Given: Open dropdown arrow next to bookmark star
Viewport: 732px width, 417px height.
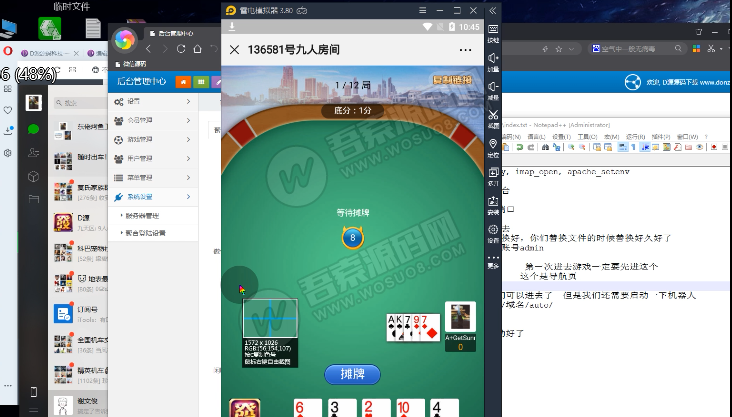Looking at the screenshot, I should 571,49.
